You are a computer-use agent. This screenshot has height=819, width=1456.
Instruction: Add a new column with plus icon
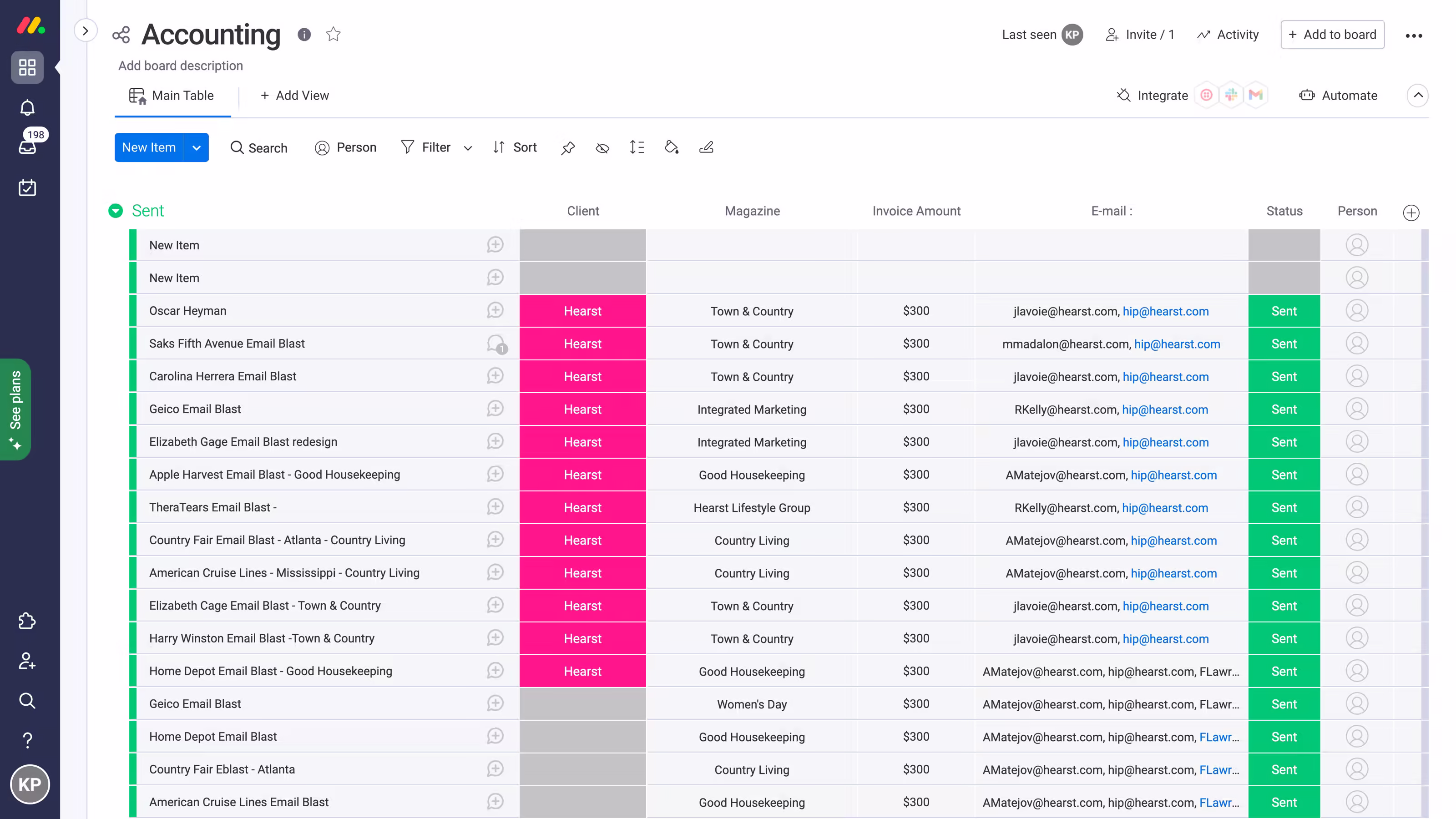1411,212
